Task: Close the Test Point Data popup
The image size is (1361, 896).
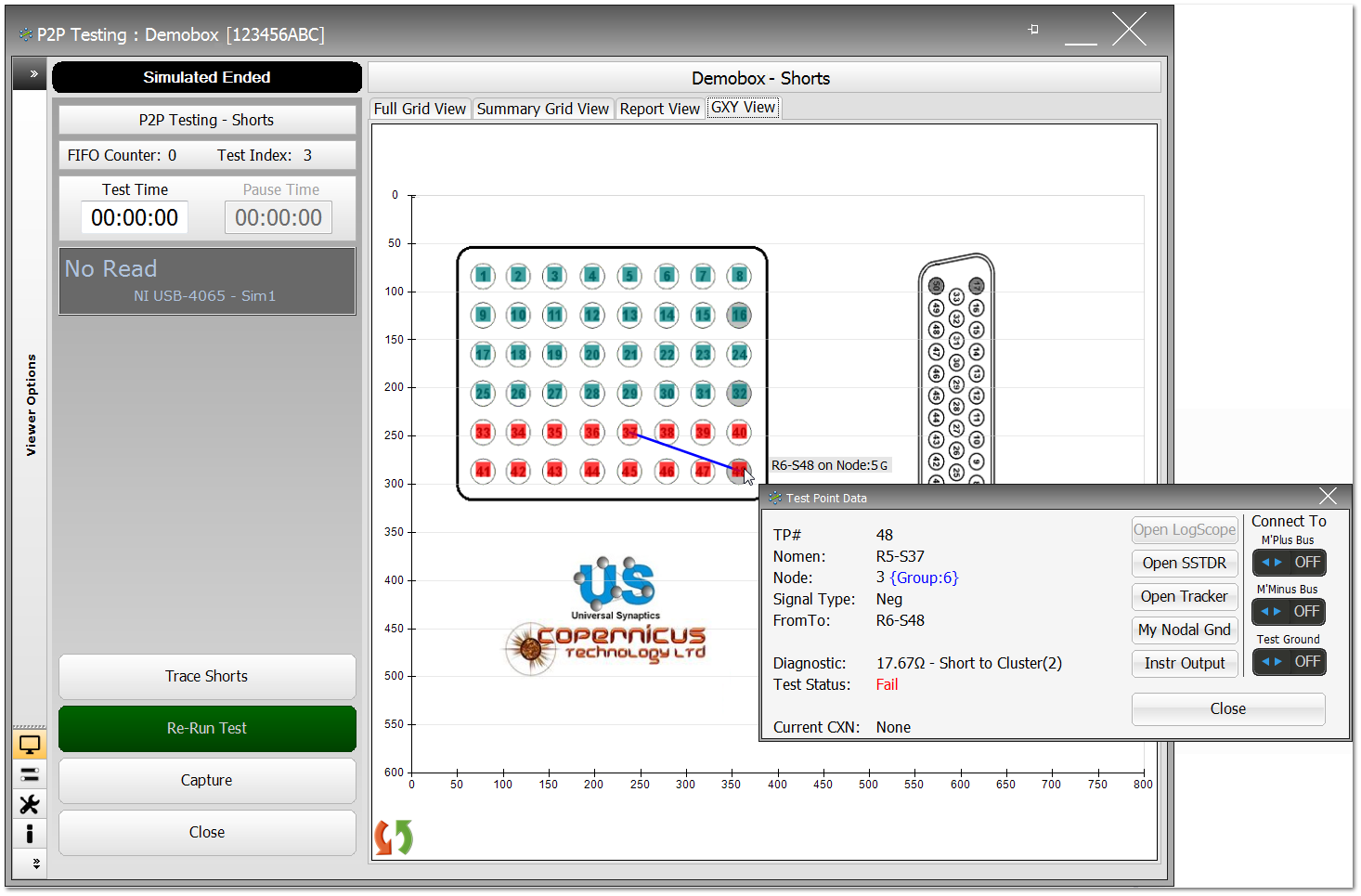Action: click(1328, 497)
